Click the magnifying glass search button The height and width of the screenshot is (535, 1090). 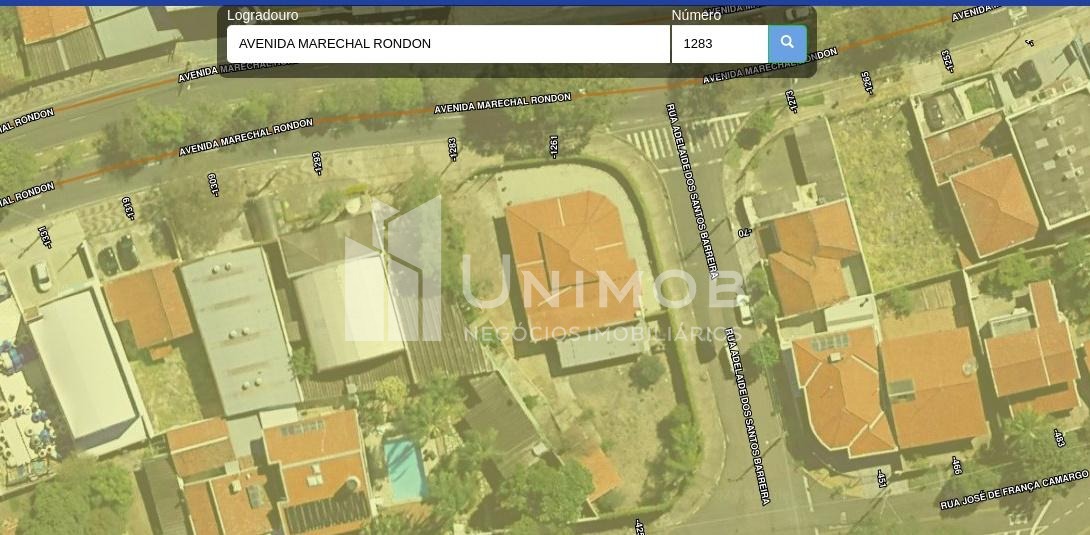(787, 43)
